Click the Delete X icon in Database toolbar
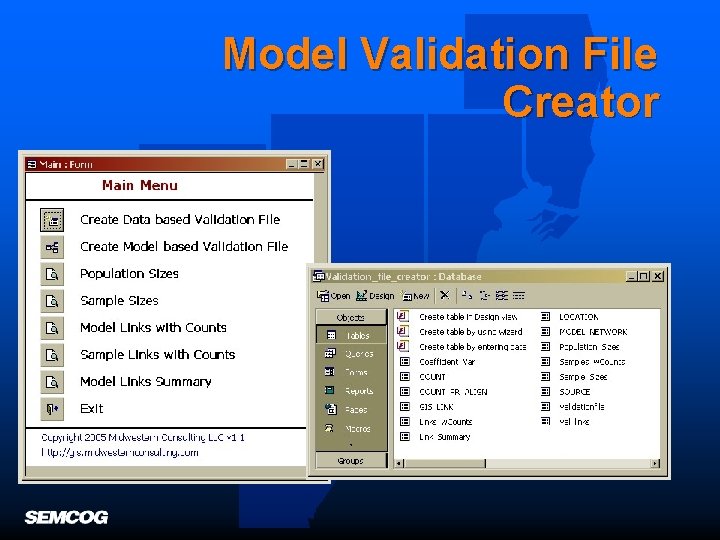Screen dimensions: 720x540 (x=444, y=295)
